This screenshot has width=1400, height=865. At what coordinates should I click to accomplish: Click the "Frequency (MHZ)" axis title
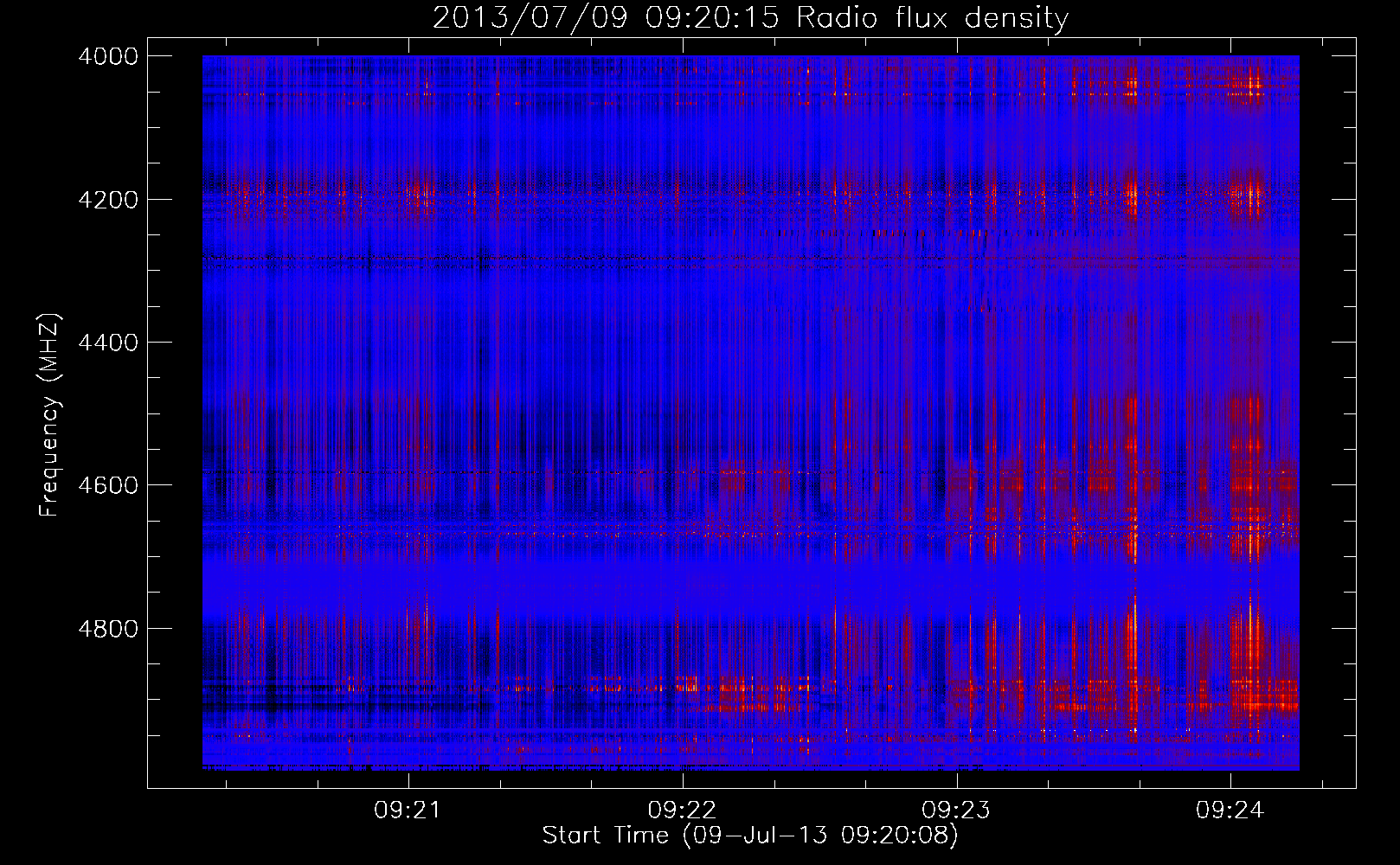pyautogui.click(x=50, y=415)
